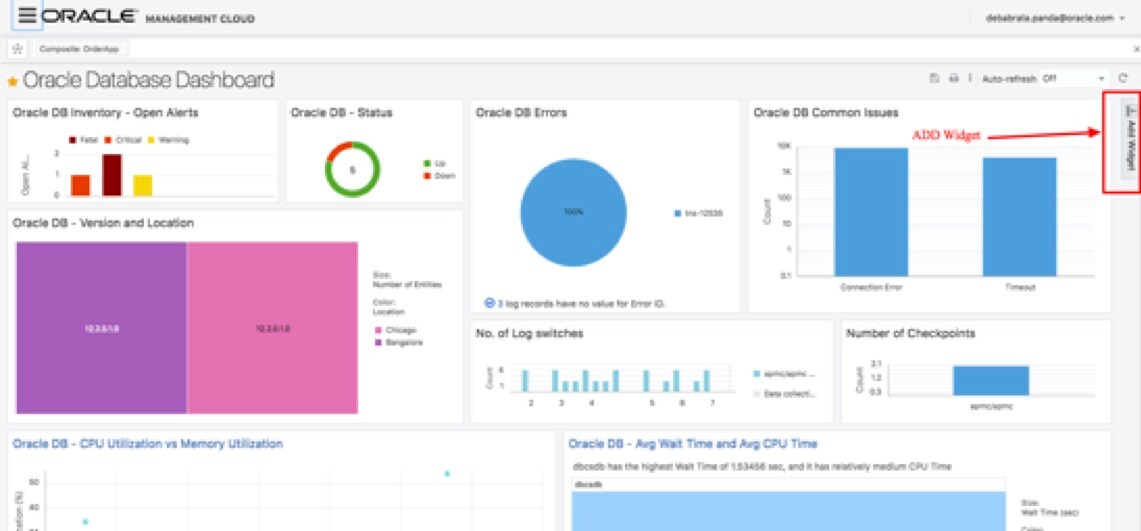Print the dashboard with the printer icon
This screenshot has width=1141, height=531.
coord(953,79)
